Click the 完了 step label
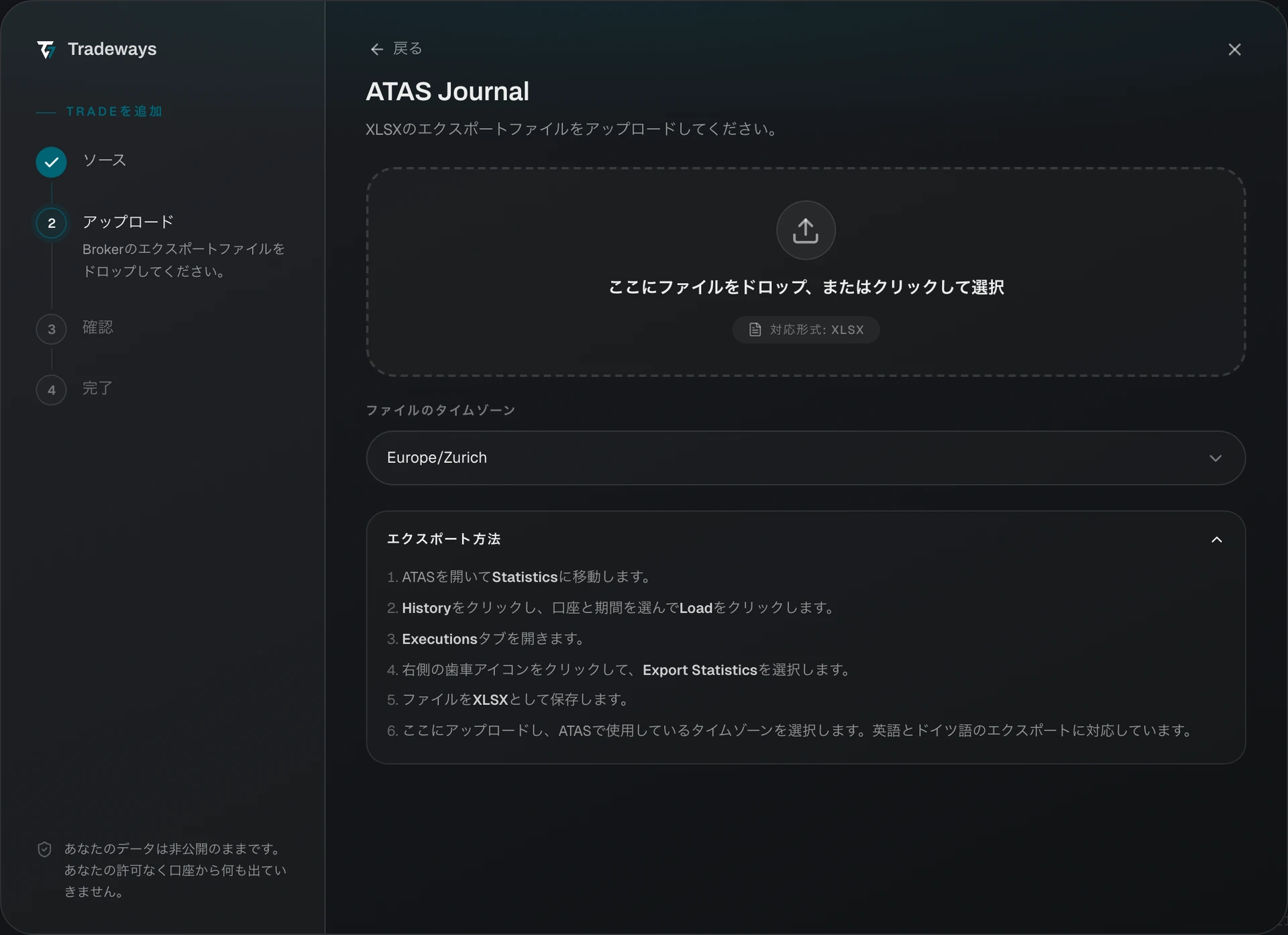Image resolution: width=1288 pixels, height=935 pixels. click(x=97, y=388)
